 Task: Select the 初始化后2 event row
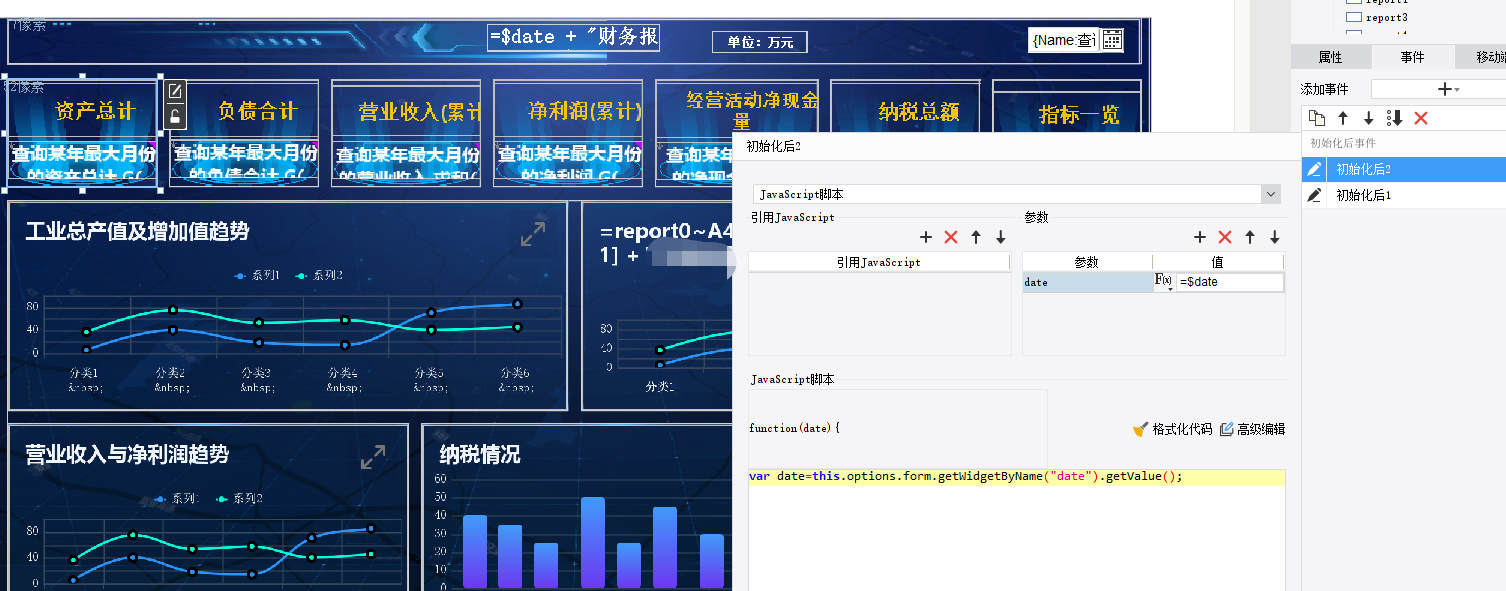(1404, 169)
